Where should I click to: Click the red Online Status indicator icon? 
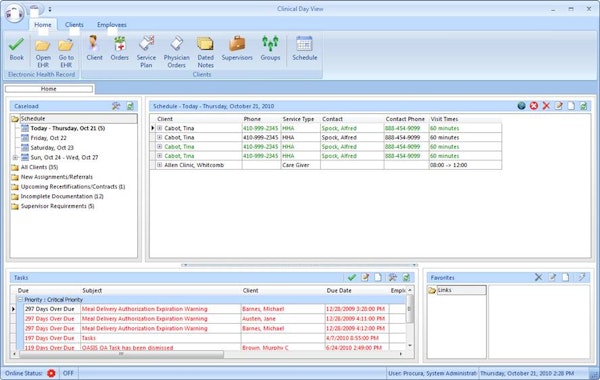click(x=51, y=373)
